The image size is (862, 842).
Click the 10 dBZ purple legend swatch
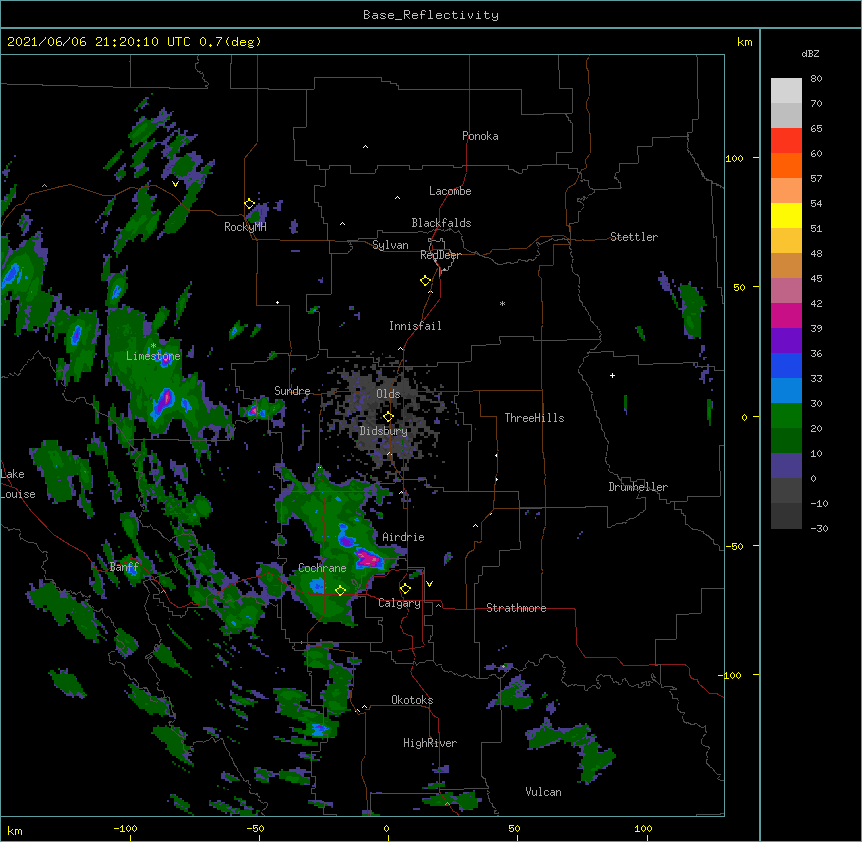[x=786, y=466]
